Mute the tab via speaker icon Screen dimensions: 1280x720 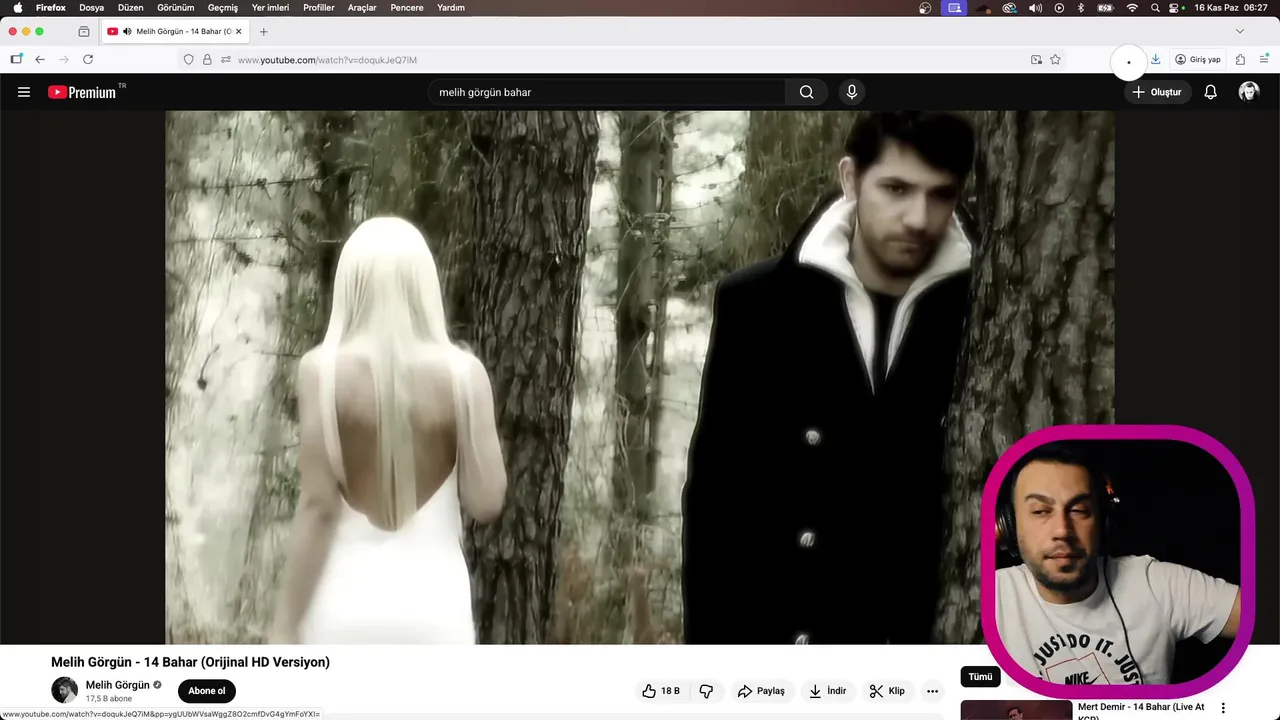click(127, 31)
